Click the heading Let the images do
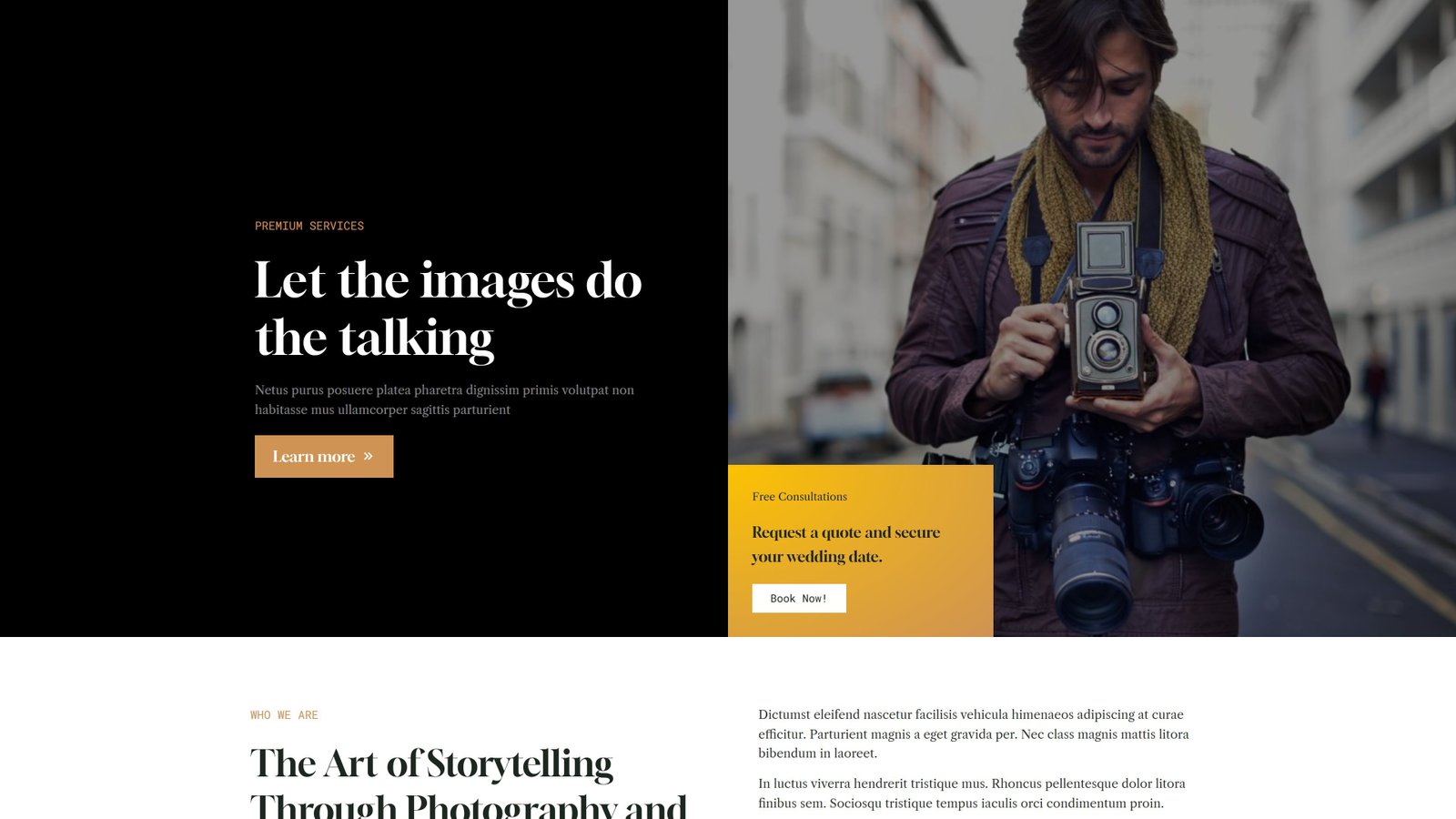Image resolution: width=1456 pixels, height=819 pixels. pyautogui.click(x=448, y=280)
